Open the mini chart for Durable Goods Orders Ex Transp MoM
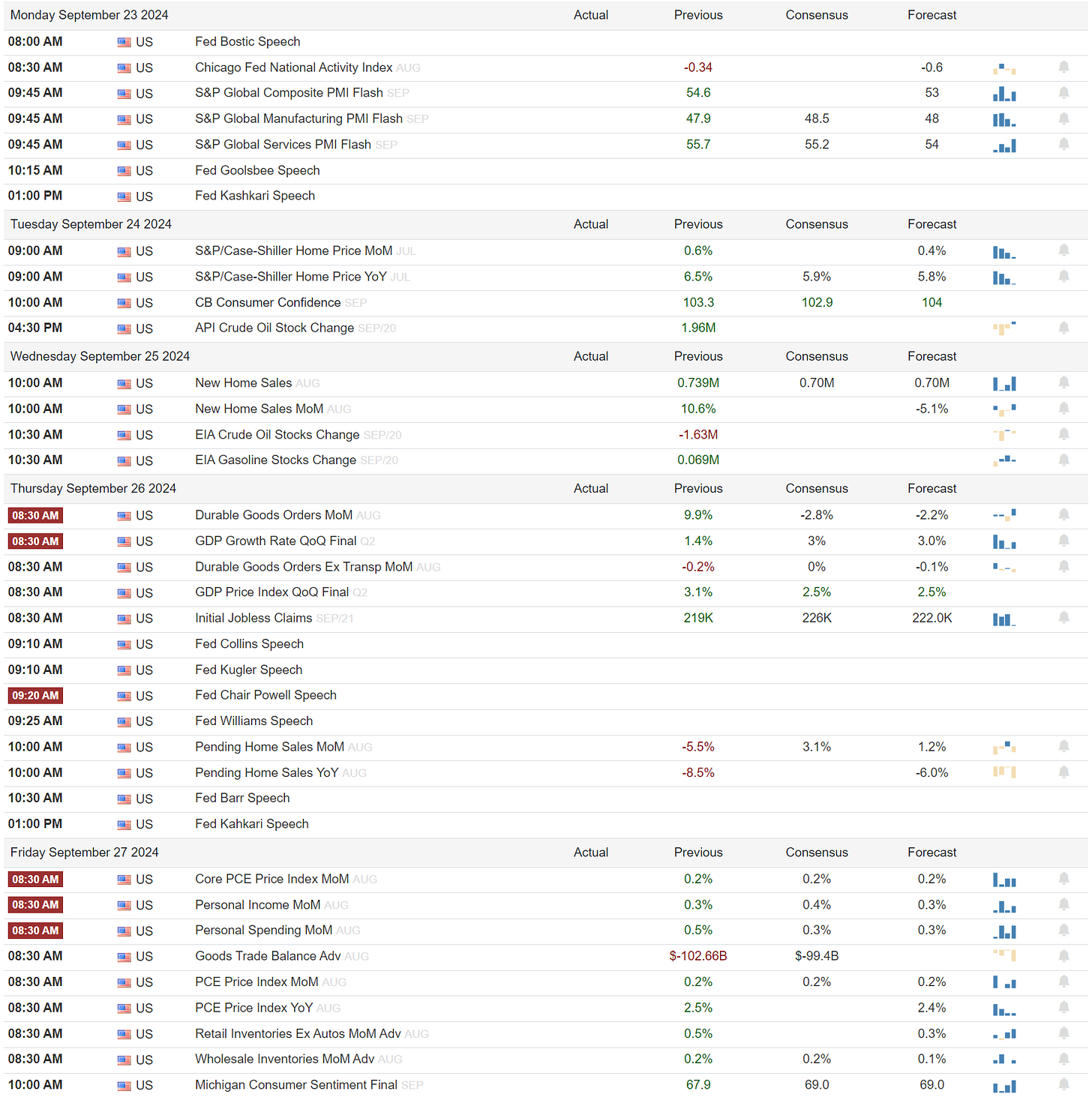The width and height of the screenshot is (1092, 1097). pyautogui.click(x=1004, y=568)
